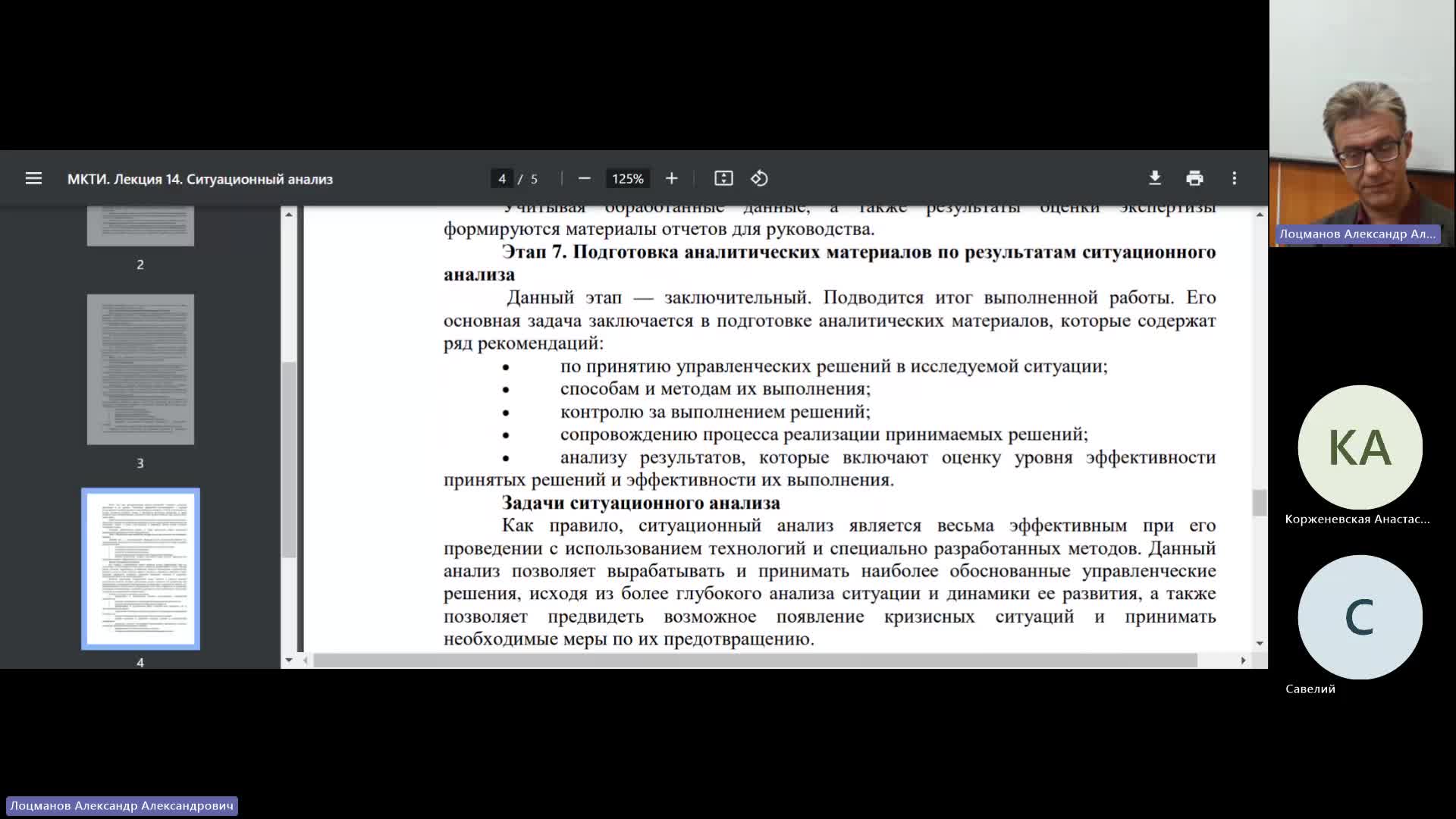Click the horizontal scroll right arrow

click(1243, 661)
